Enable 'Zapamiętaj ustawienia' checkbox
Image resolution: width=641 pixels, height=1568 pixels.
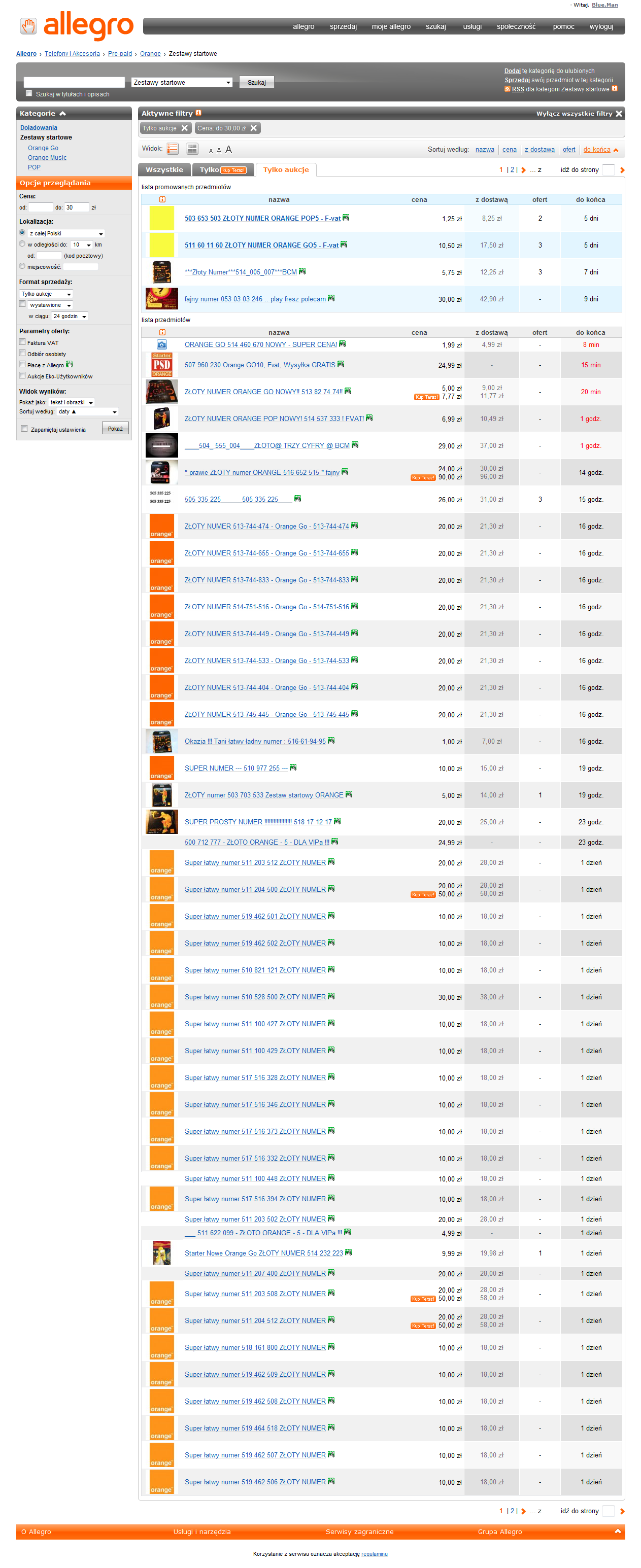pyautogui.click(x=24, y=429)
